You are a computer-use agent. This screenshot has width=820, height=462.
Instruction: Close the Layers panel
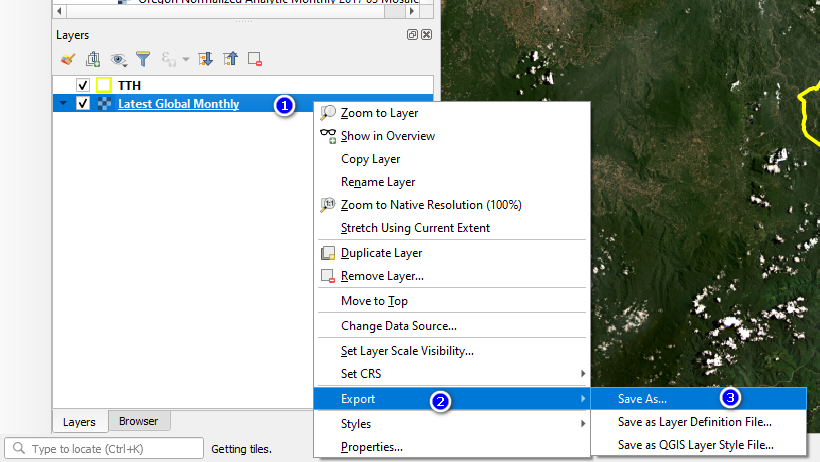click(427, 35)
